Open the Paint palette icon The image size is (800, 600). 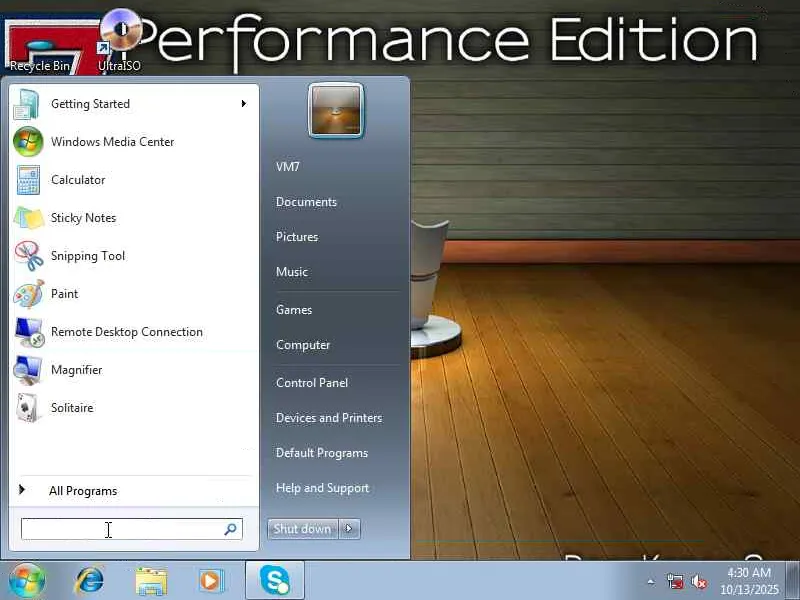point(29,294)
